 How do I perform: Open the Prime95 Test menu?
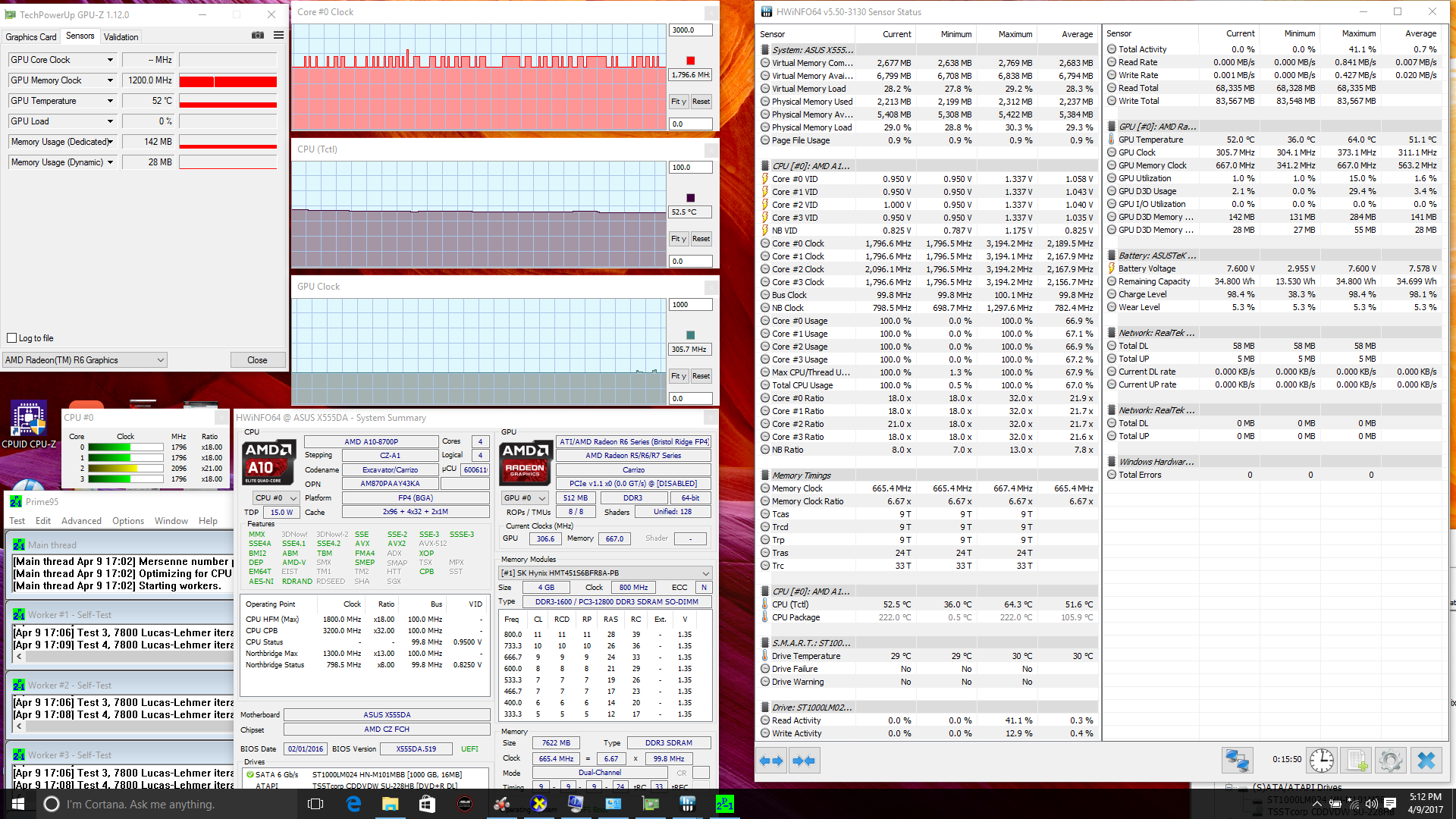[17, 521]
